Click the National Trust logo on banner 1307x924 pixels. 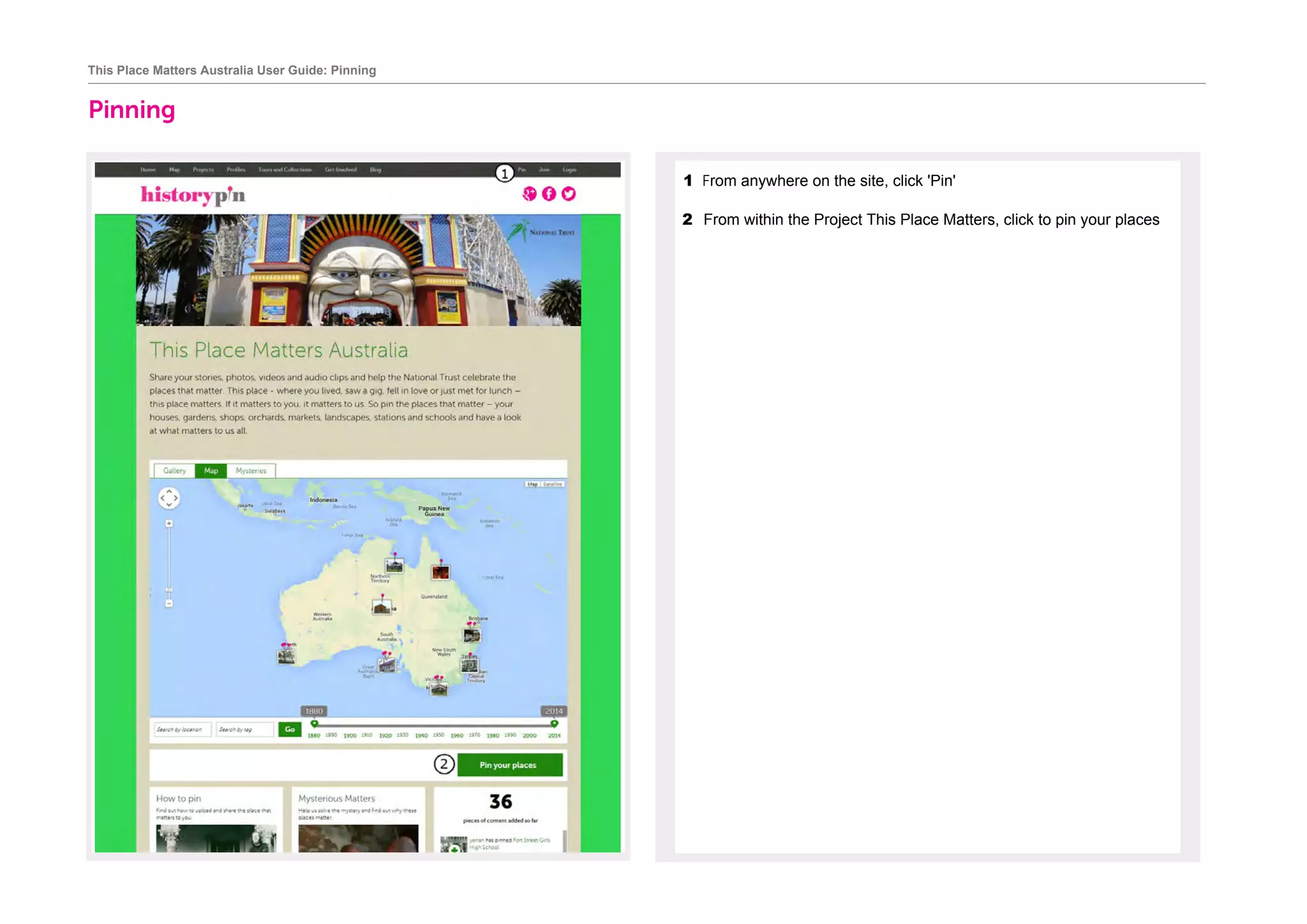coord(542,231)
